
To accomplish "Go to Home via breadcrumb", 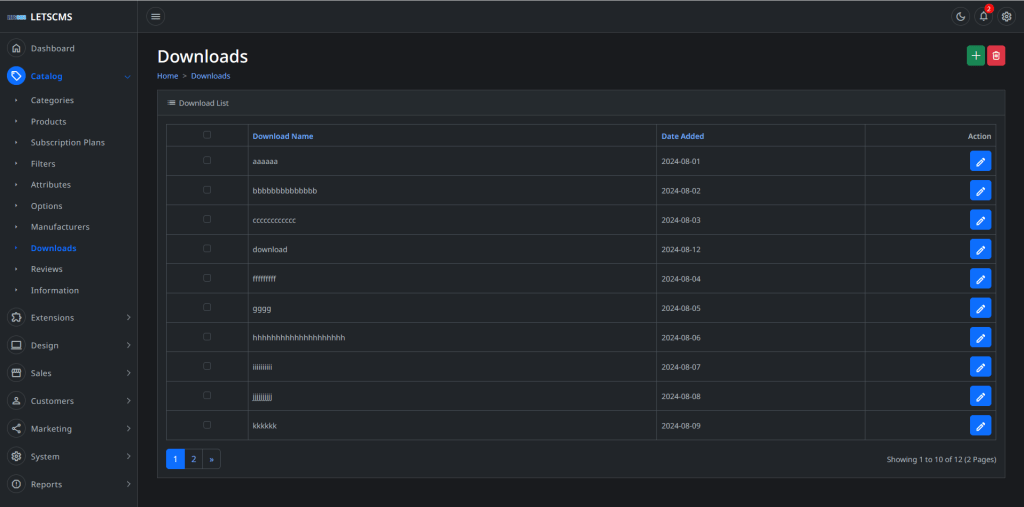I will click(167, 76).
